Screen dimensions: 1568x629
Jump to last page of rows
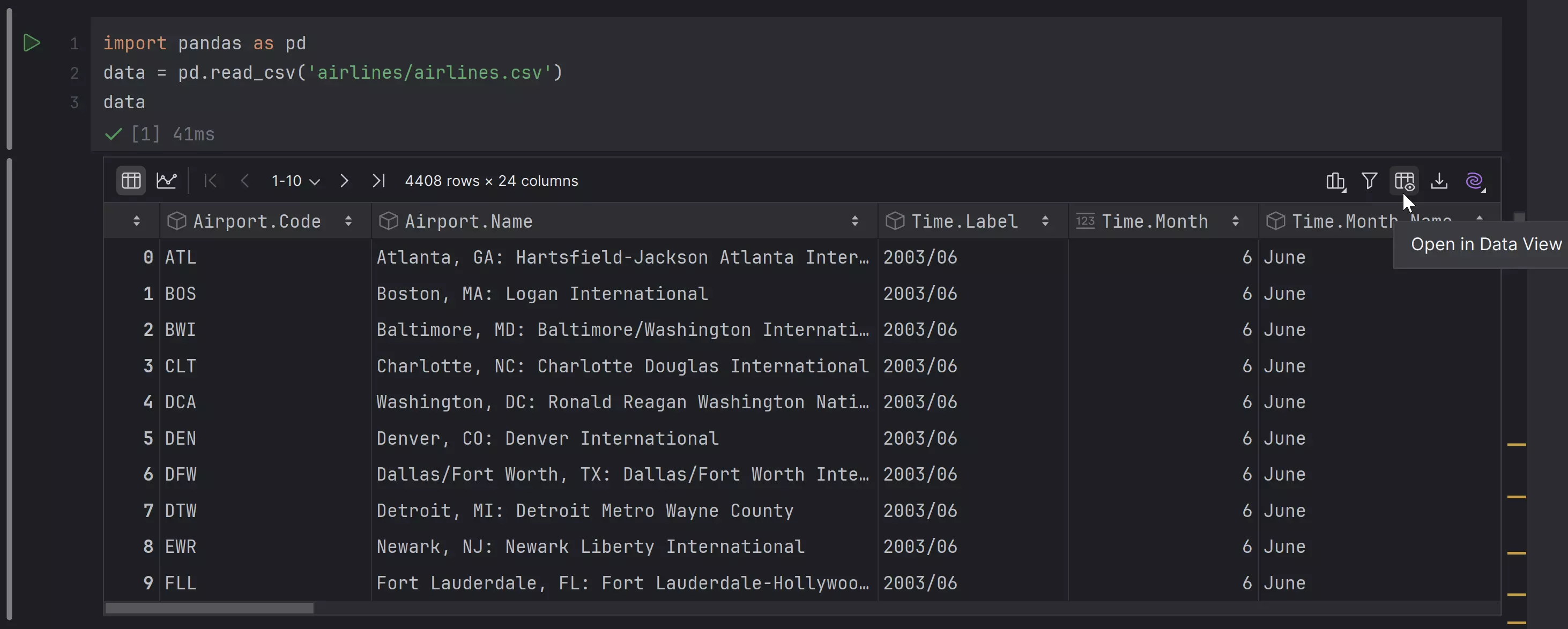tap(378, 181)
